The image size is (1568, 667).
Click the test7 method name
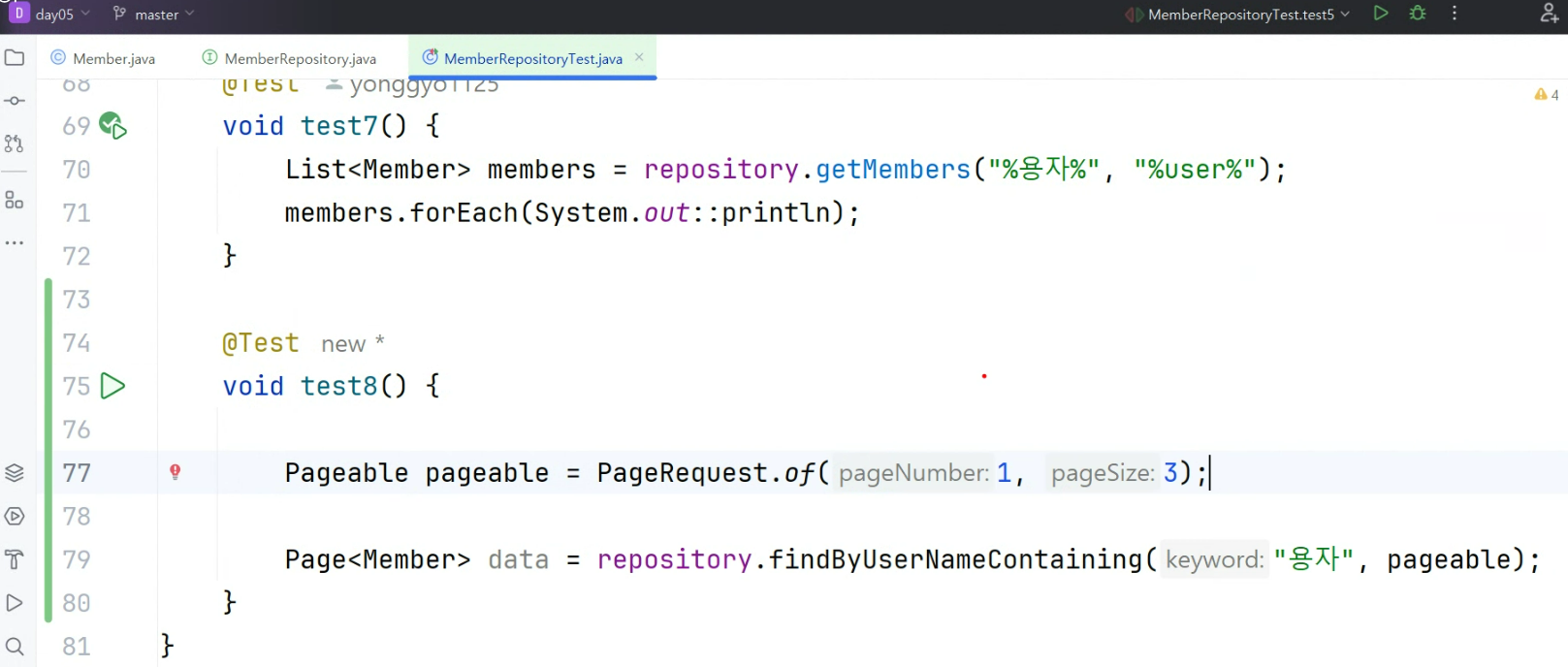[x=338, y=126]
